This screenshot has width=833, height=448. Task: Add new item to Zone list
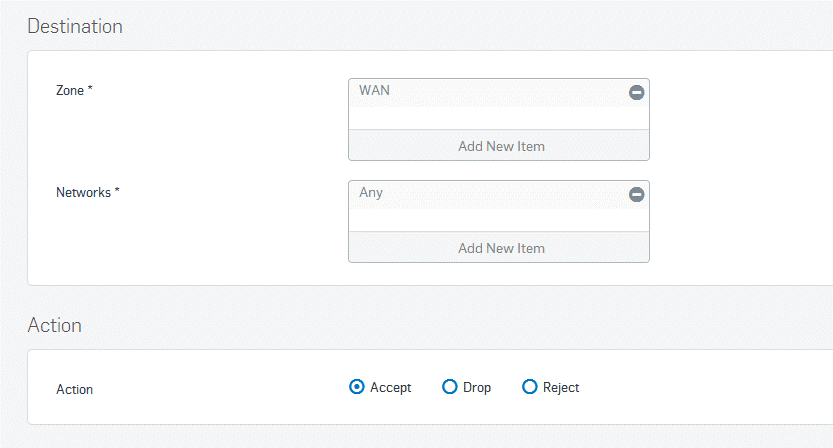(x=499, y=146)
